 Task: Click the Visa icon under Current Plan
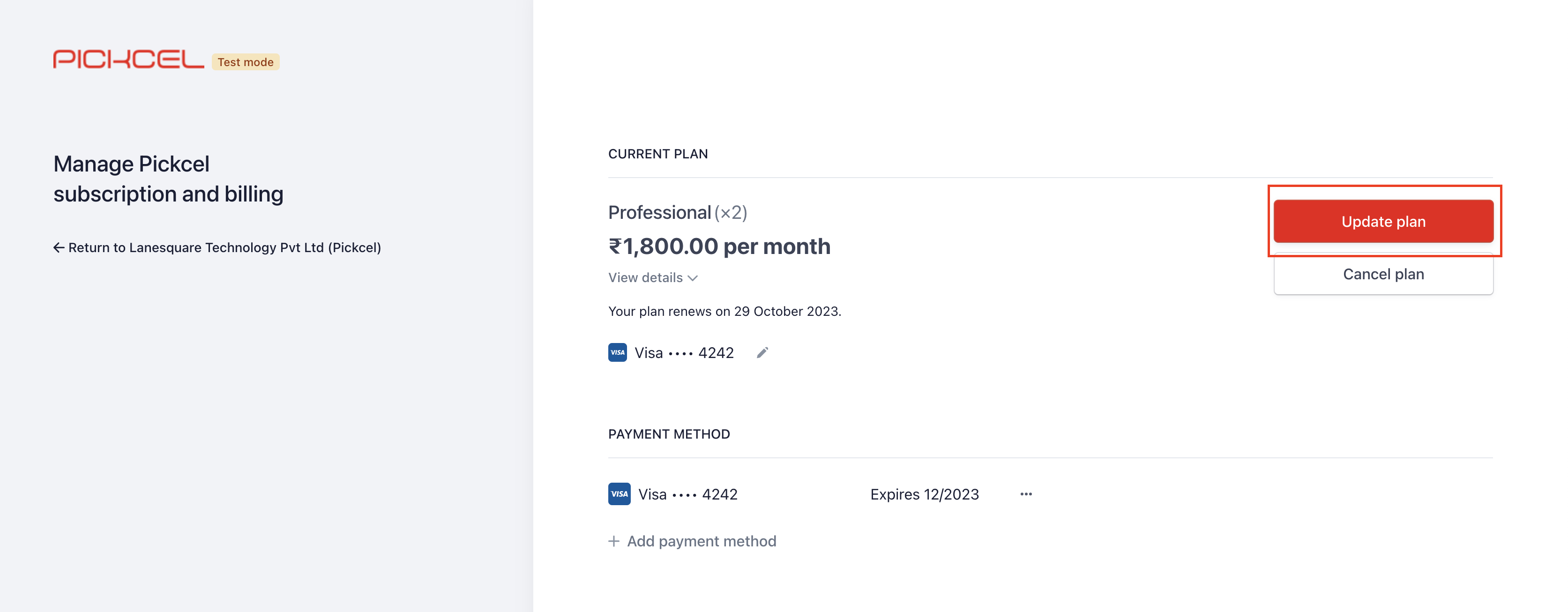(617, 352)
